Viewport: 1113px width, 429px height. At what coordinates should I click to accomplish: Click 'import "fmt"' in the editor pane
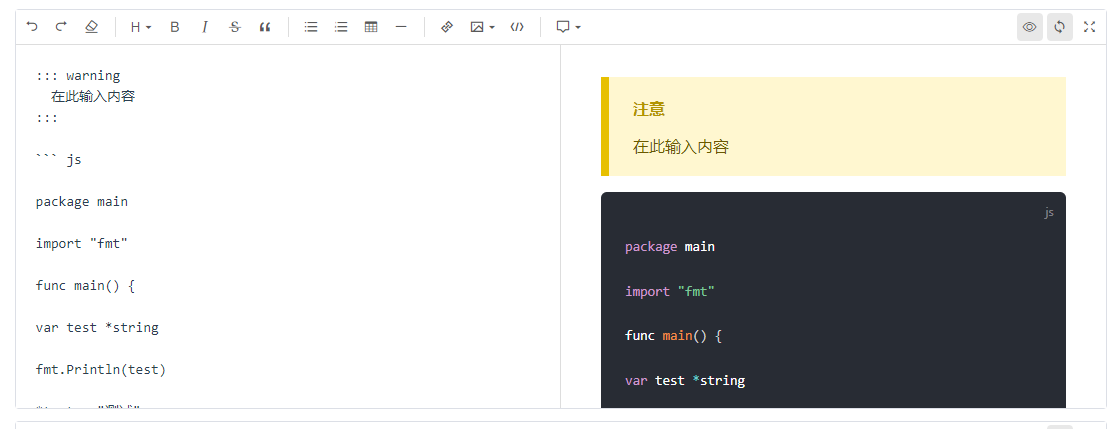pos(82,244)
